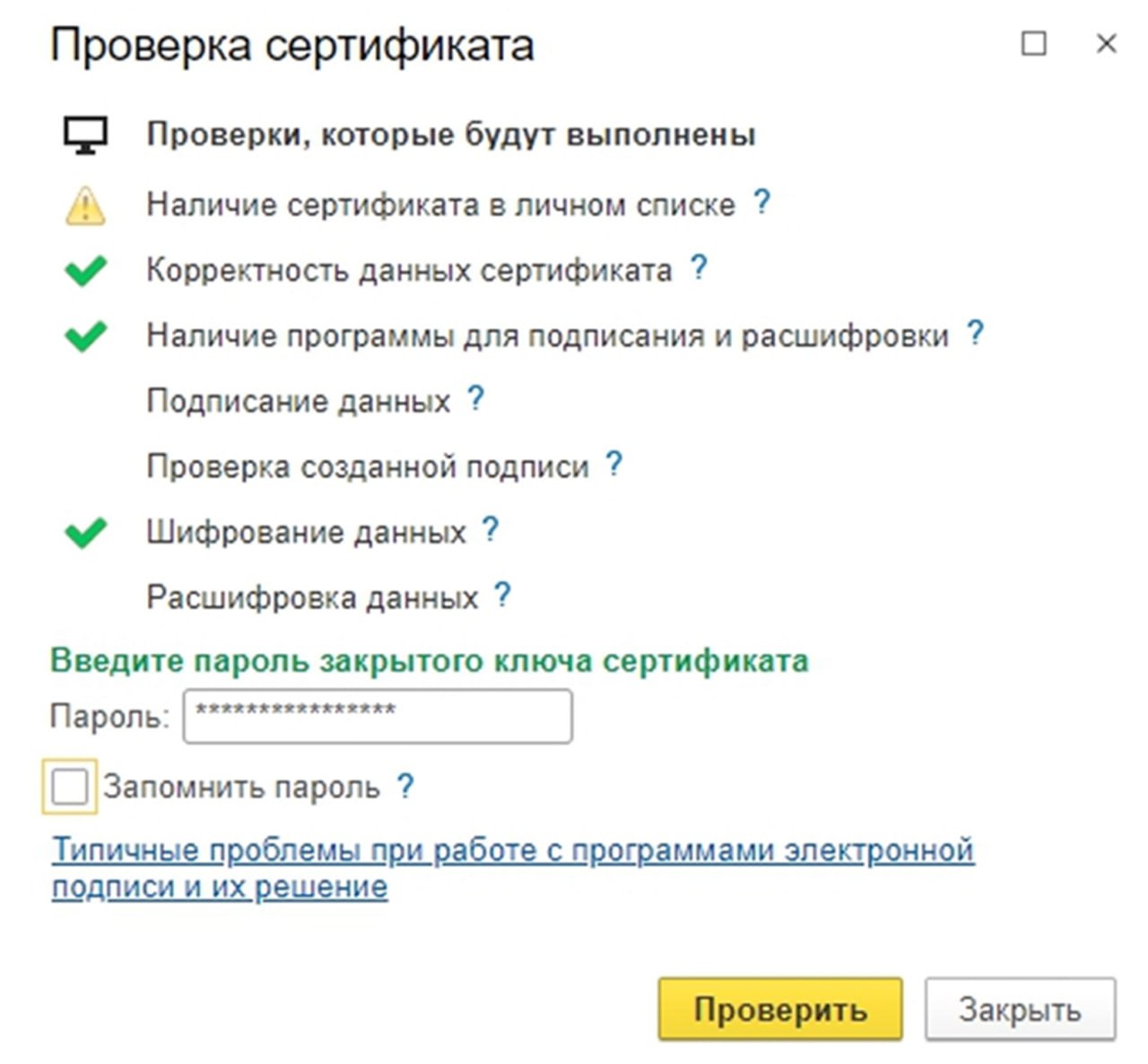Open help next to 'Запомнить пароль'

coord(405,787)
